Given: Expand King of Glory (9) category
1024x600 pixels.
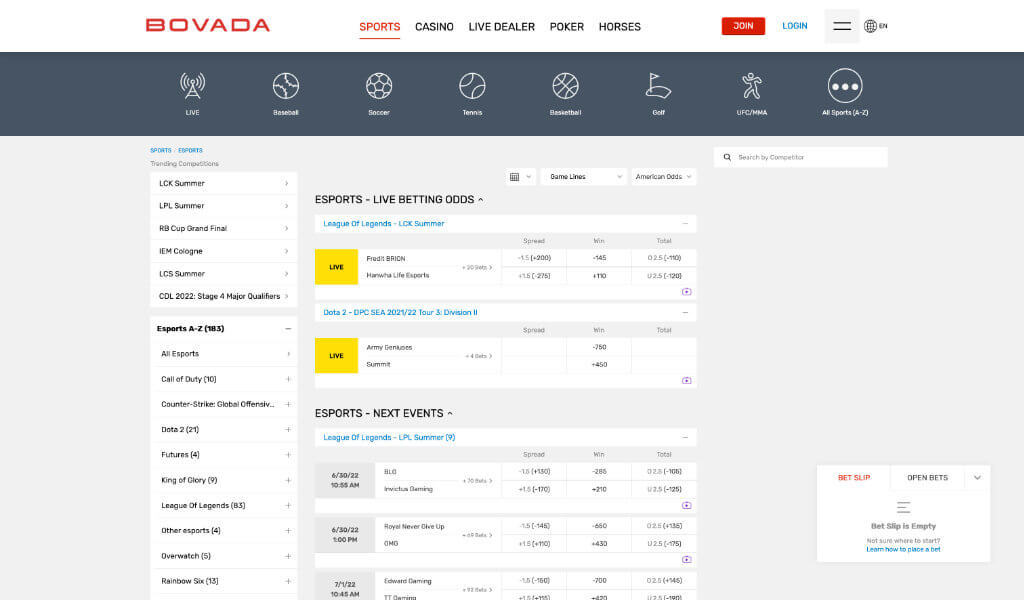Looking at the screenshot, I should 288,480.
